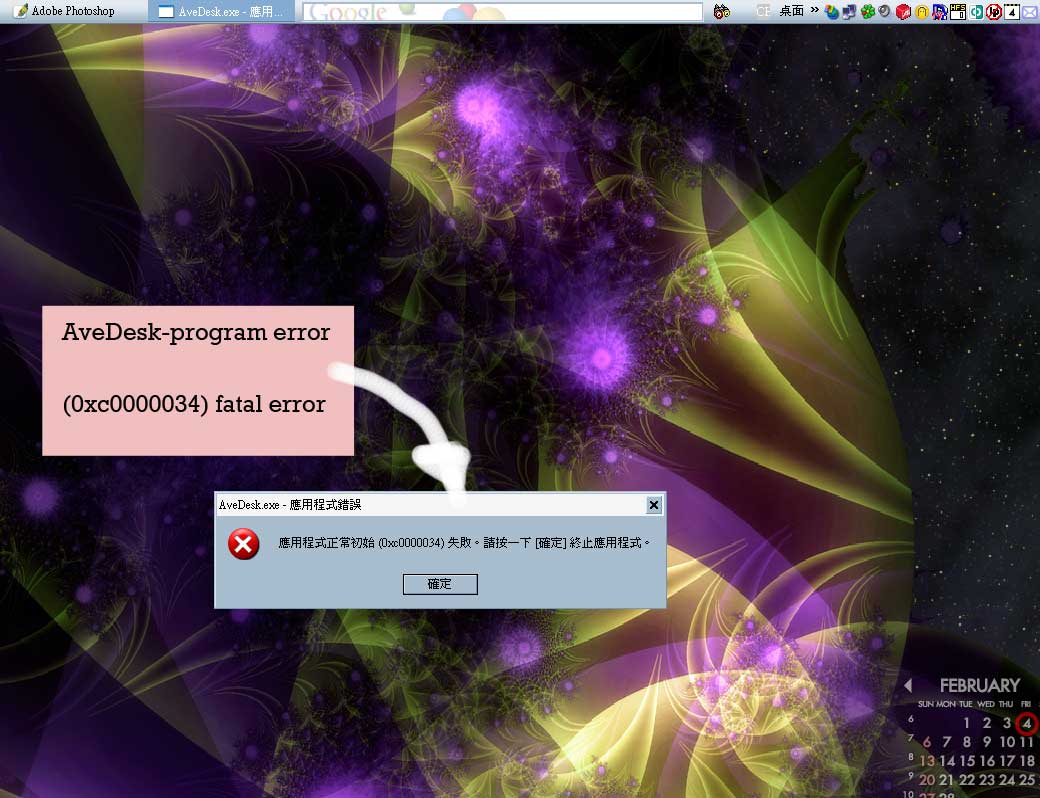This screenshot has height=798, width=1040.
Task: Select the circled date 4 on calendar
Action: (x=1026, y=723)
